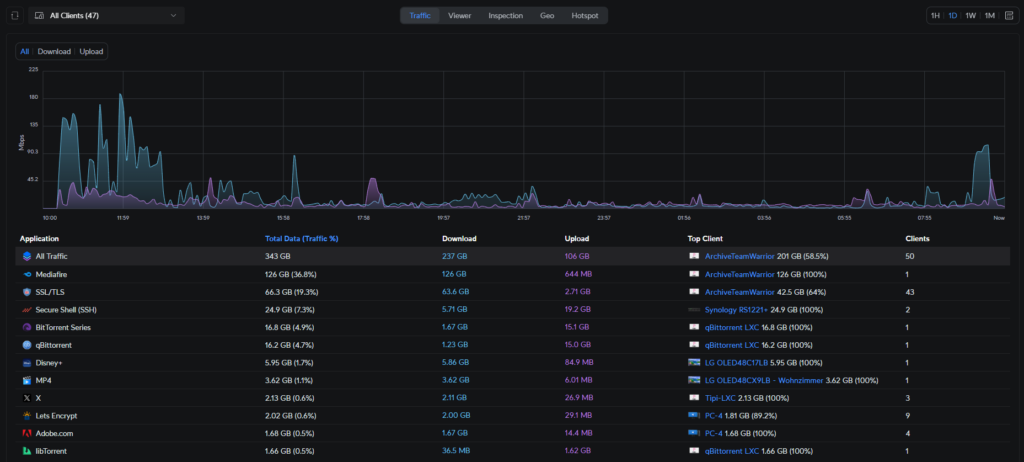Viewport: 1024px width, 462px height.
Task: Sort by the Top Client column header
Action: tap(705, 239)
